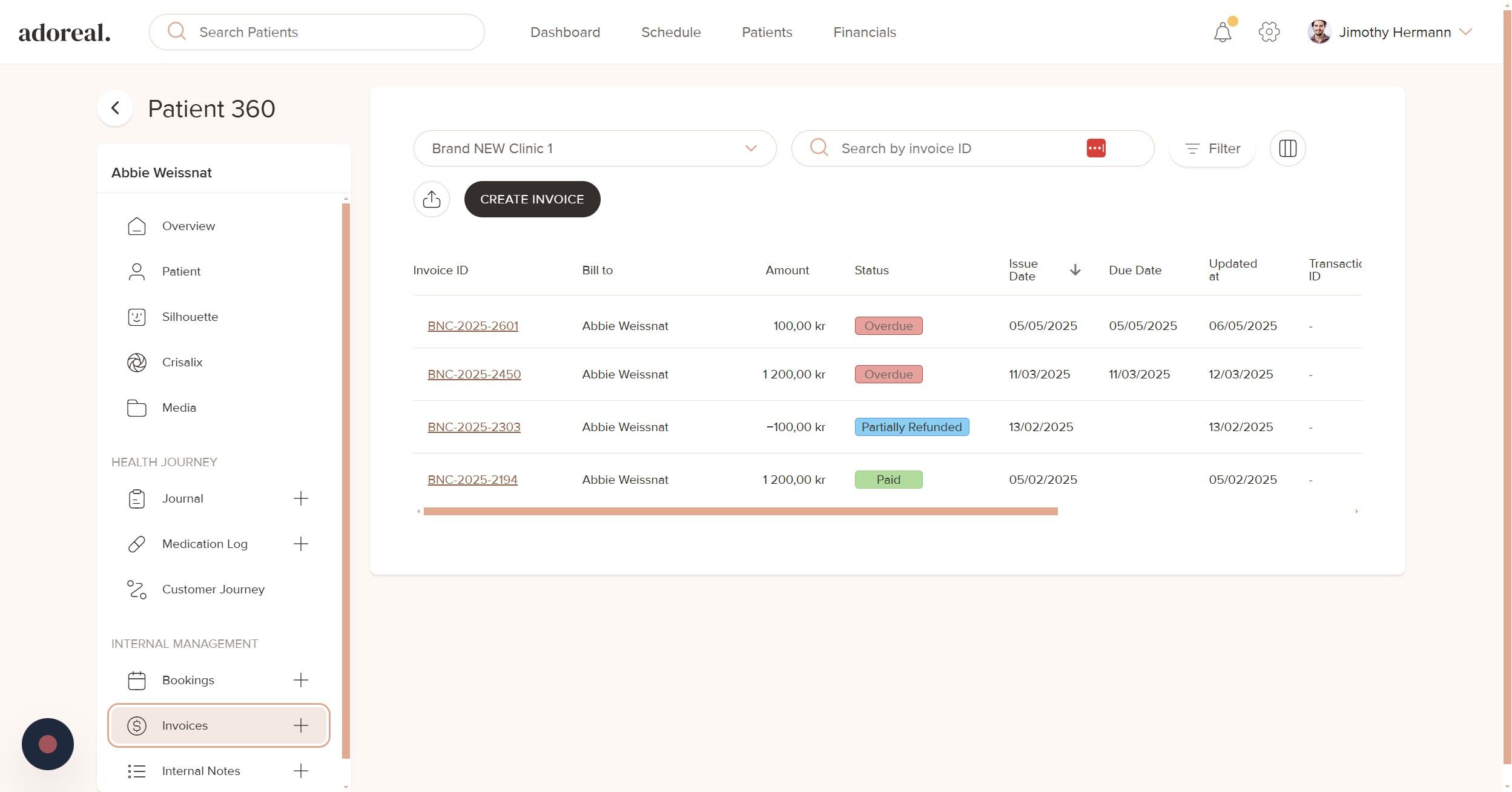Focus the Search by invoice ID field
This screenshot has width=1512, height=792.
point(957,148)
